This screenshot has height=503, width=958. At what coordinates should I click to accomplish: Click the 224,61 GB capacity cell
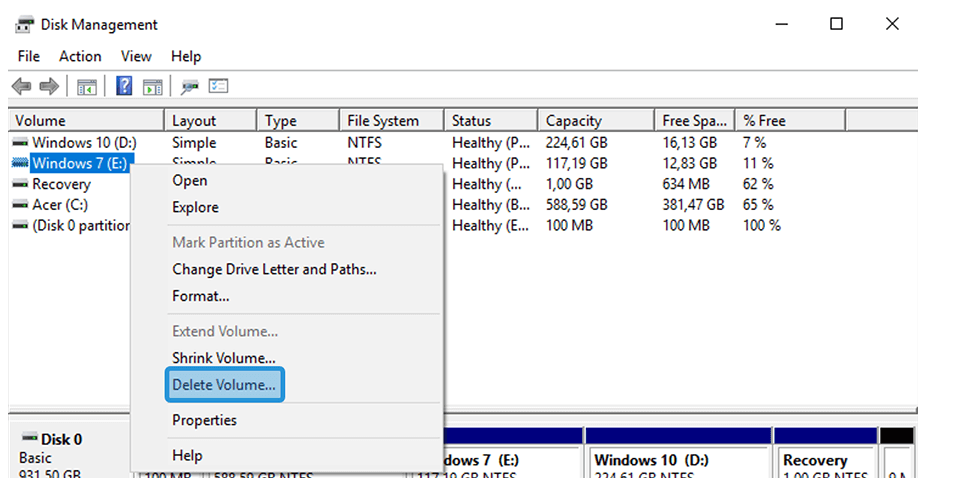coord(577,142)
